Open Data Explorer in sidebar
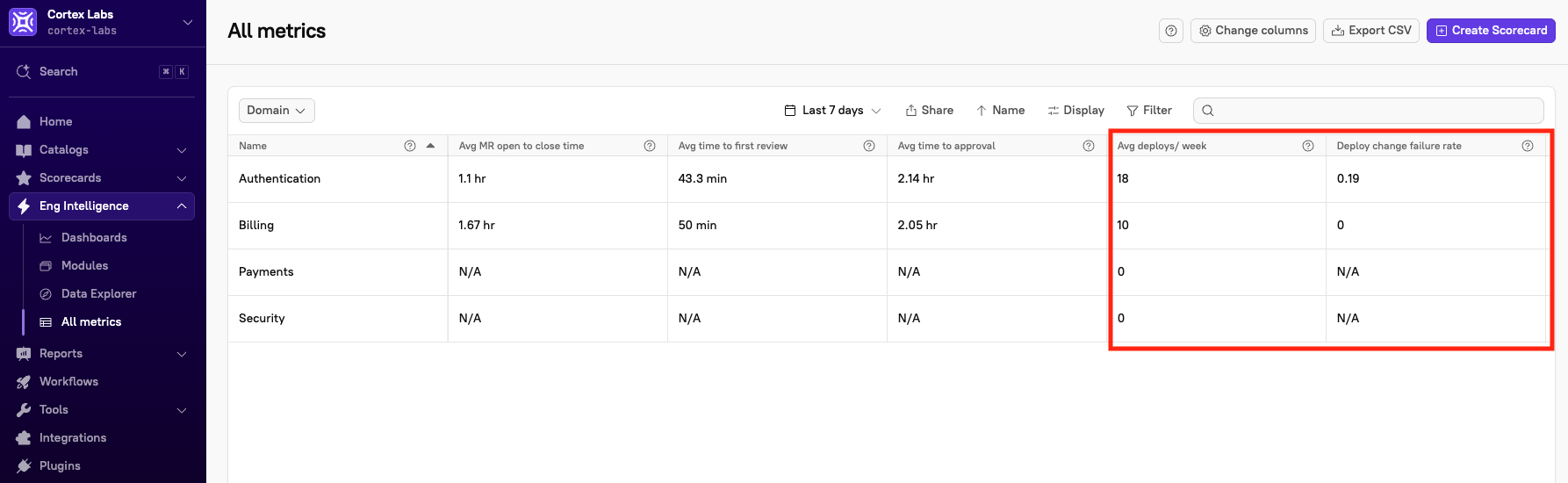1568x483 pixels. point(99,294)
